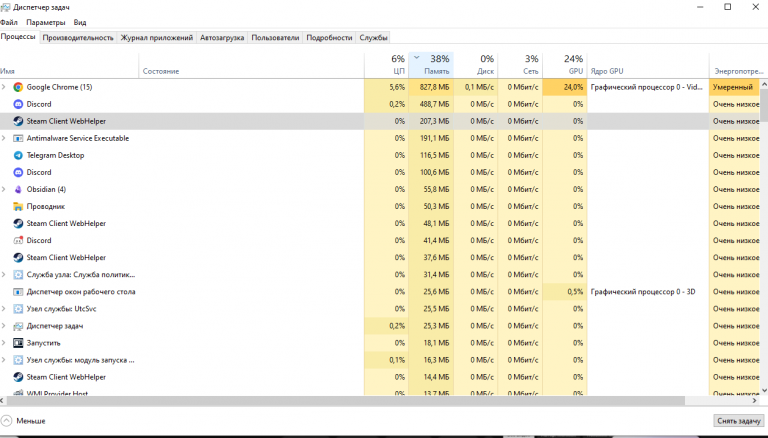Image resolution: width=768 pixels, height=438 pixels.
Task: Click the Умеренный power usage cell
Action: click(734, 87)
